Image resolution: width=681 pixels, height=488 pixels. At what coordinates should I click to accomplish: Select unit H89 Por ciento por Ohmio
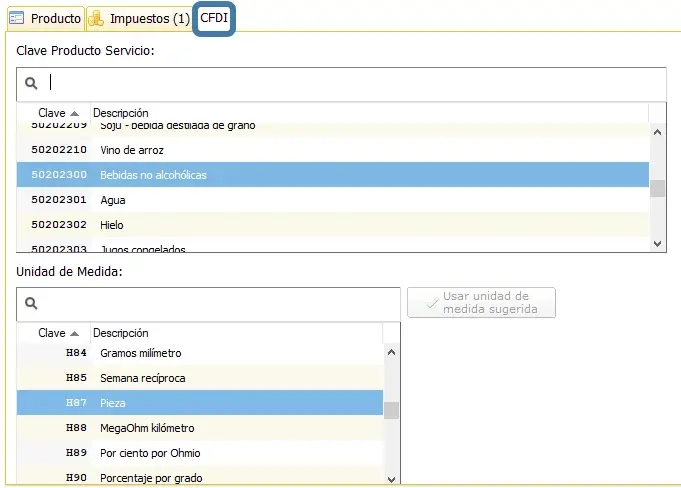pos(200,453)
